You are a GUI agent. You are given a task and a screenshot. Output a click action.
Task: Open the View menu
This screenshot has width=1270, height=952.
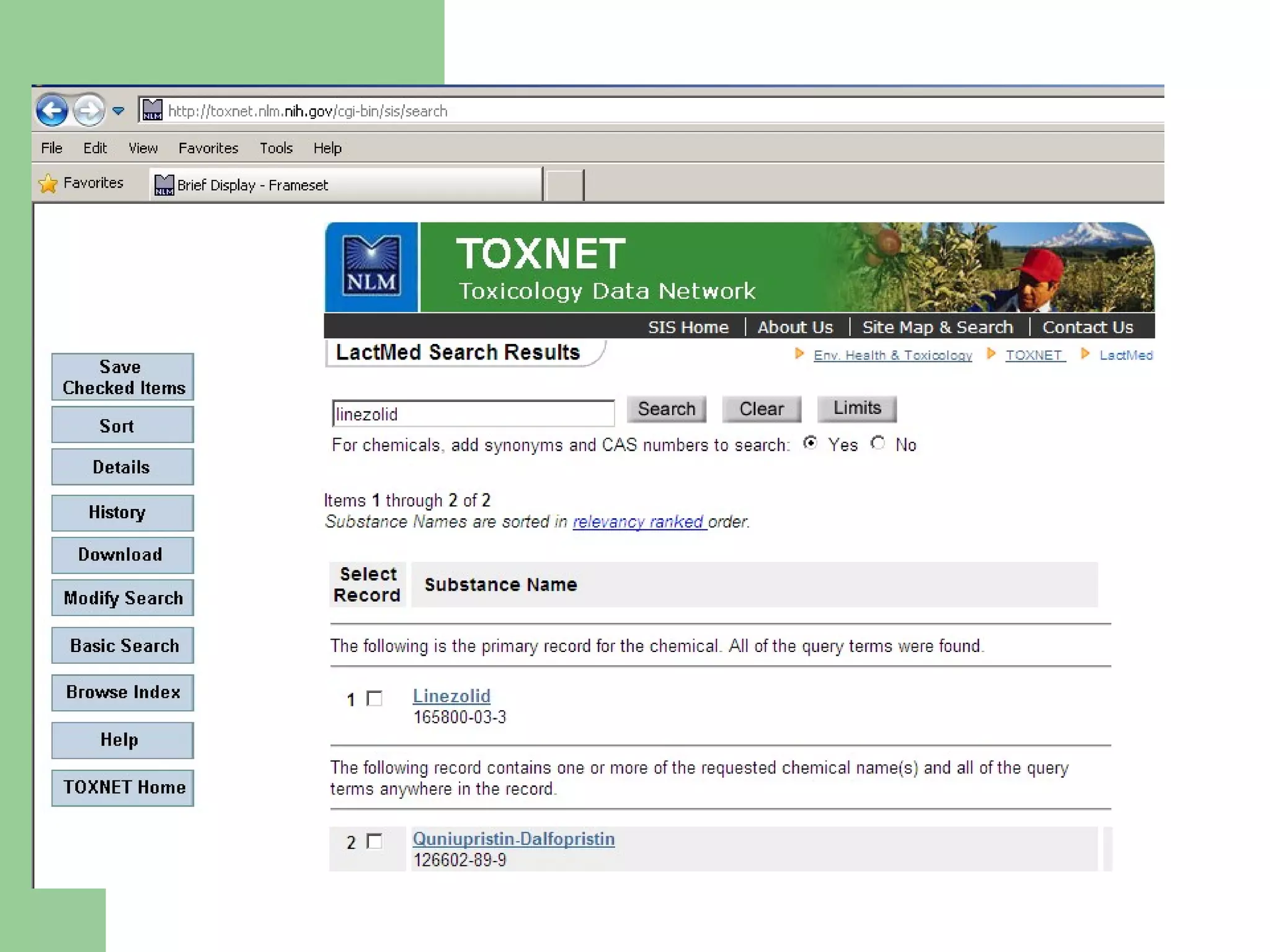(x=143, y=148)
